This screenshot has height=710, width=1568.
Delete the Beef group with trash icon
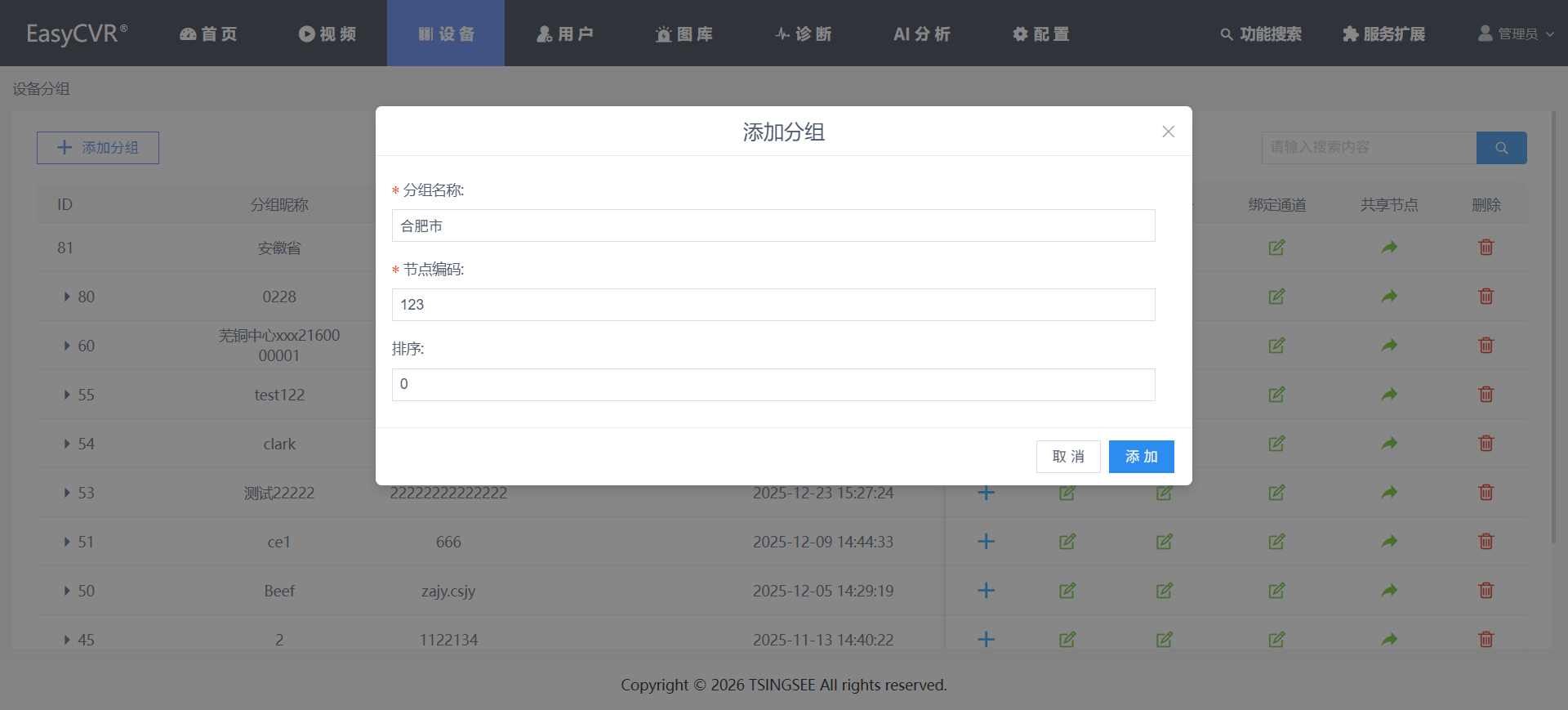[1486, 591]
